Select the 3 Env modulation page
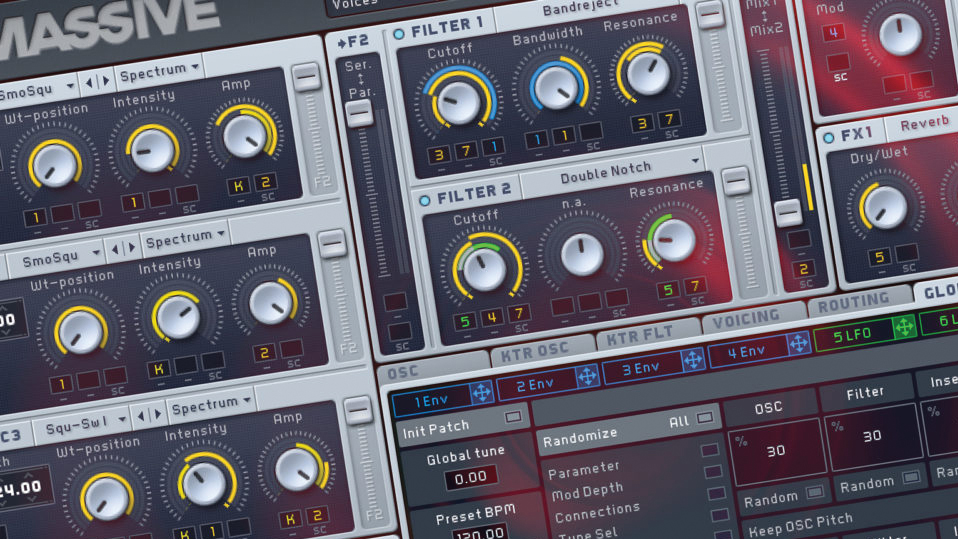 tap(642, 368)
